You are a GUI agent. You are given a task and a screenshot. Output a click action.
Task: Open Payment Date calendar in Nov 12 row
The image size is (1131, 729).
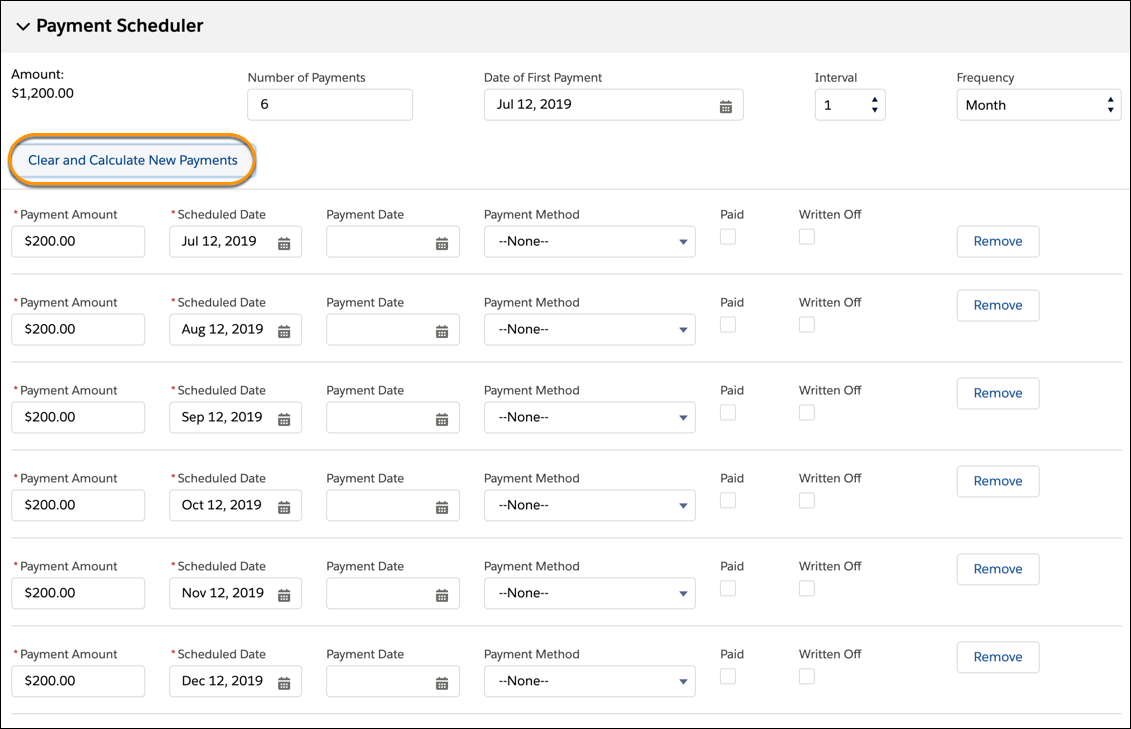tap(442, 596)
